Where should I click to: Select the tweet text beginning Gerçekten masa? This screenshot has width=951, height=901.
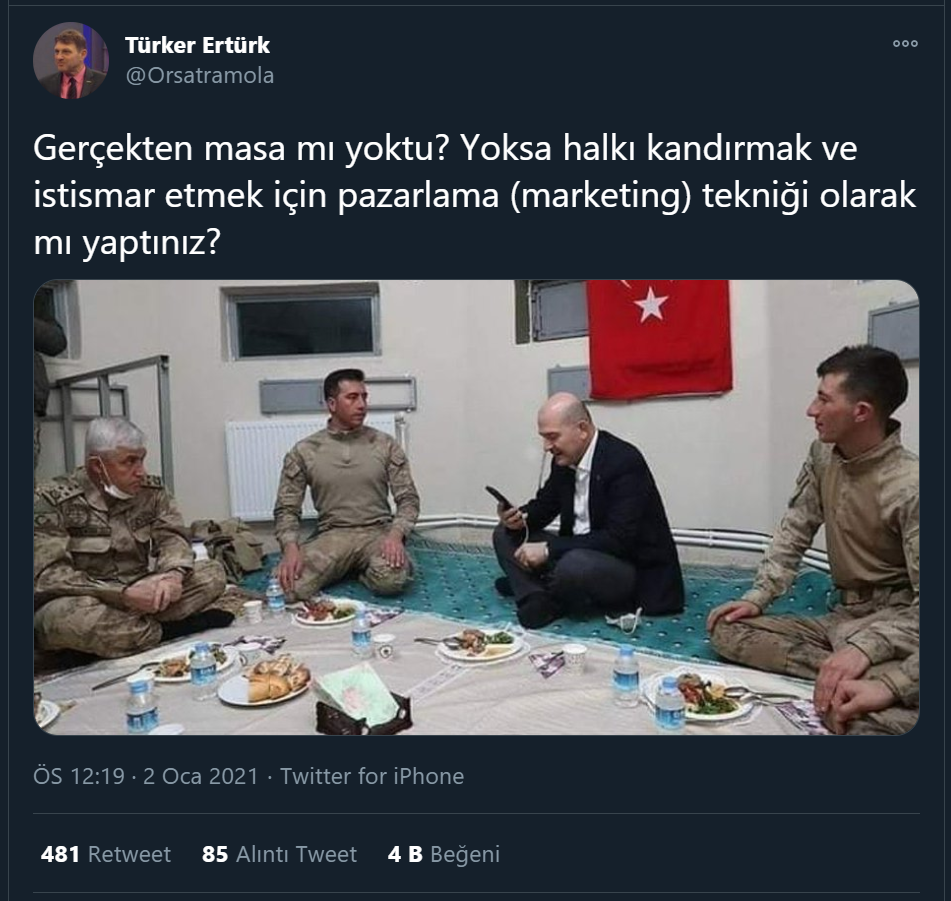tap(475, 195)
